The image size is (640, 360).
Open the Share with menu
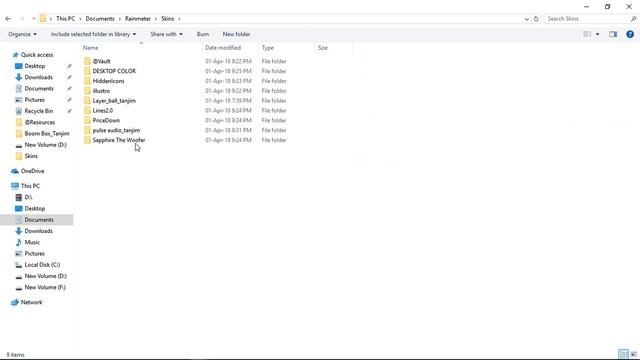point(166,34)
